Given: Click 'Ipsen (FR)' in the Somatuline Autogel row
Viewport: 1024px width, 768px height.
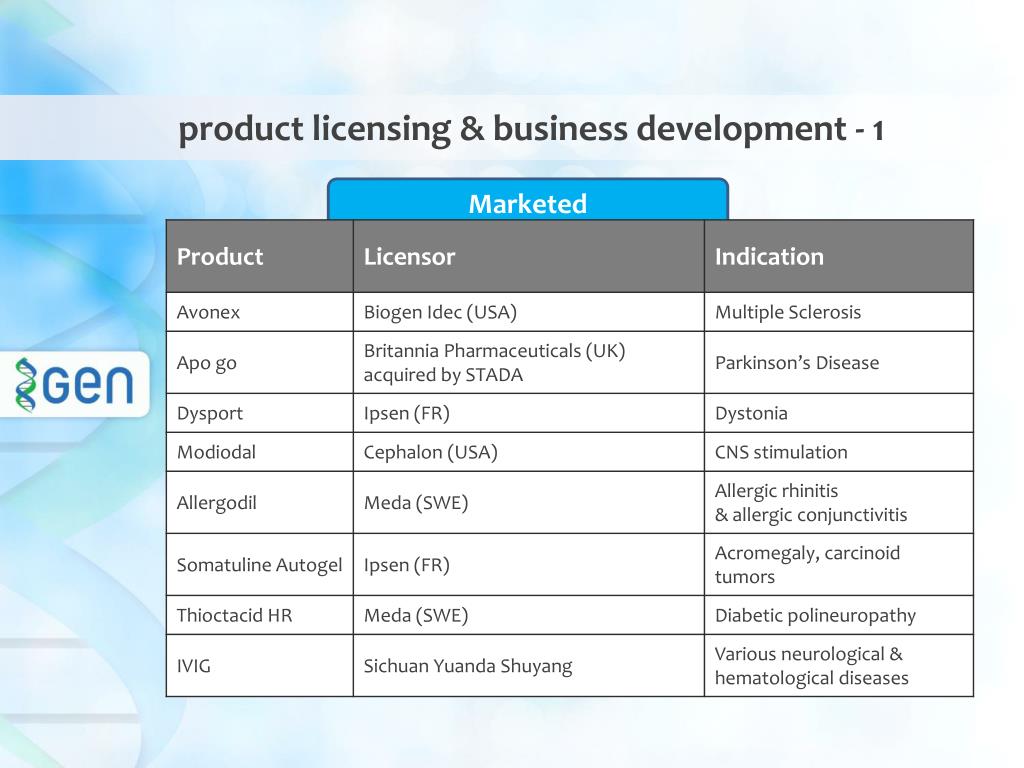Looking at the screenshot, I should coord(529,564).
